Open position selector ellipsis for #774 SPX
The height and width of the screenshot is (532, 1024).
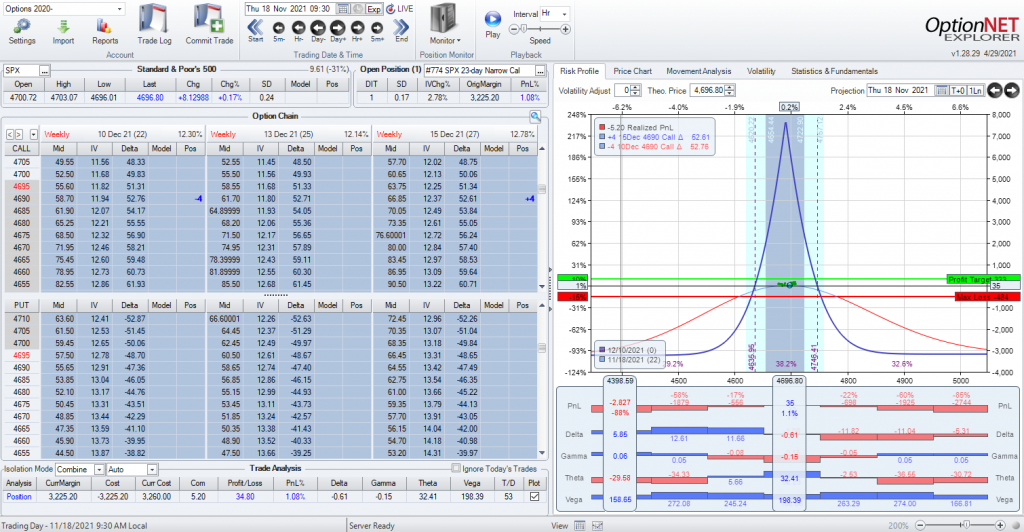(540, 70)
